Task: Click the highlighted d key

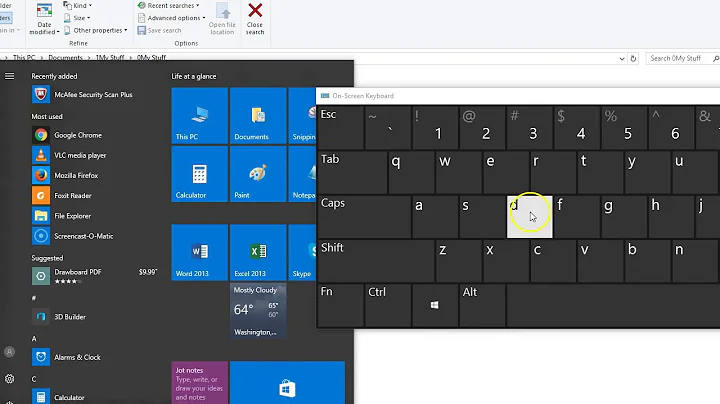Action: [529, 217]
